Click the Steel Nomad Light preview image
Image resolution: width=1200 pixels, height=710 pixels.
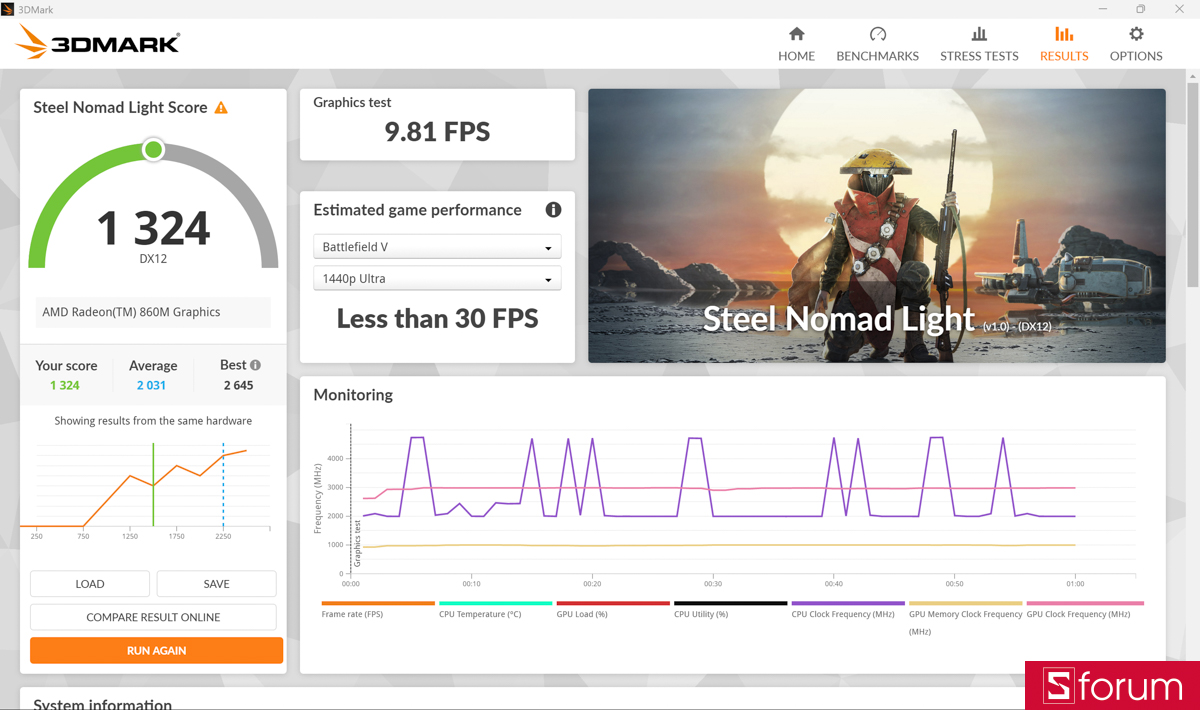coord(877,226)
